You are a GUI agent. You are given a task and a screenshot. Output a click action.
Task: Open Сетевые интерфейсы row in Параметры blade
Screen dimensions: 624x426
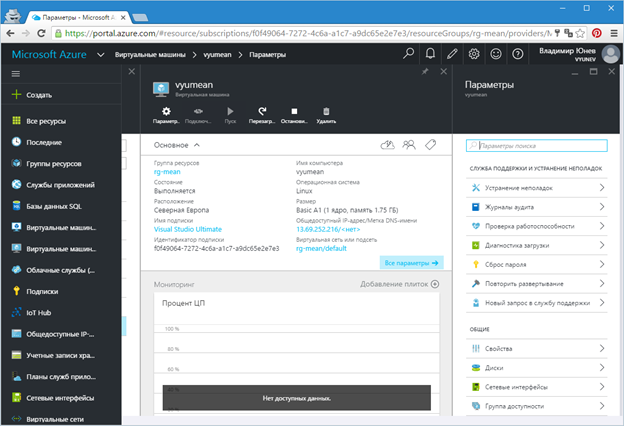pyautogui.click(x=536, y=387)
